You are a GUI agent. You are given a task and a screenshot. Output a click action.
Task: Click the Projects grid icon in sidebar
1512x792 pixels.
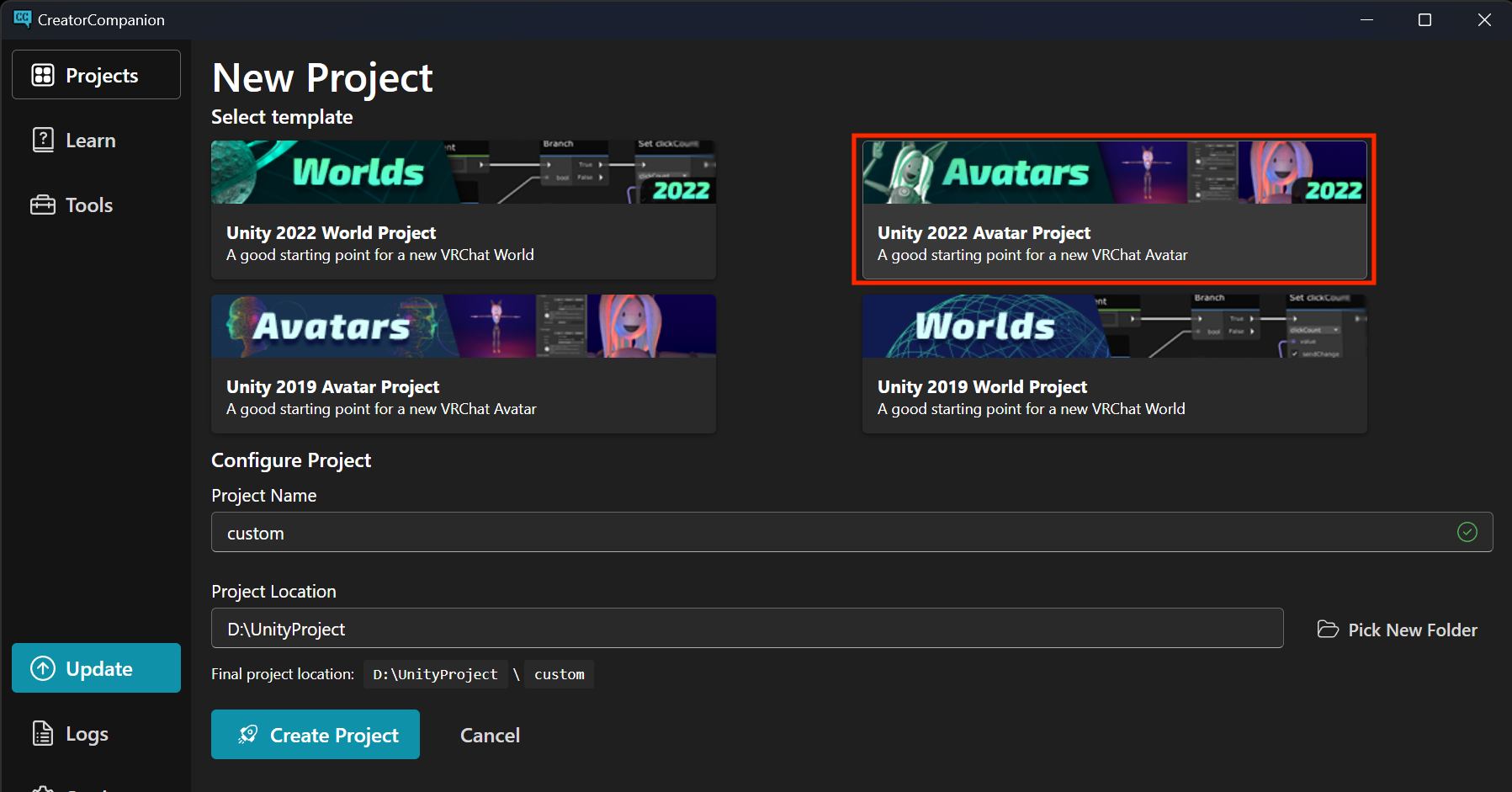click(43, 75)
